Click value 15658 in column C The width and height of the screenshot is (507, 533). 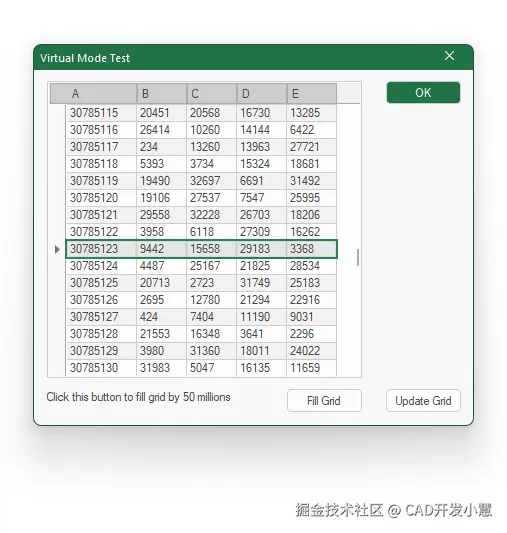pos(211,249)
